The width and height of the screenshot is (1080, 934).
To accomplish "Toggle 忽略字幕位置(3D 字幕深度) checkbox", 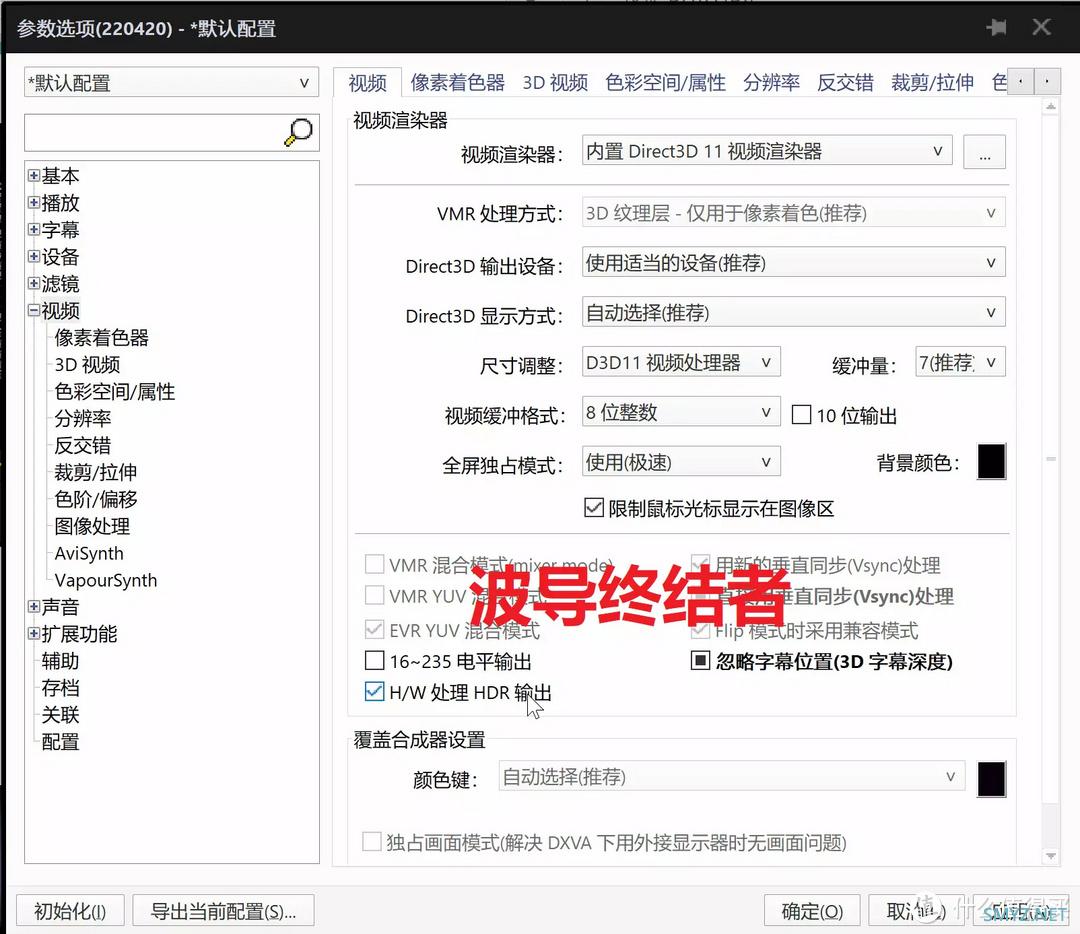I will (x=700, y=661).
